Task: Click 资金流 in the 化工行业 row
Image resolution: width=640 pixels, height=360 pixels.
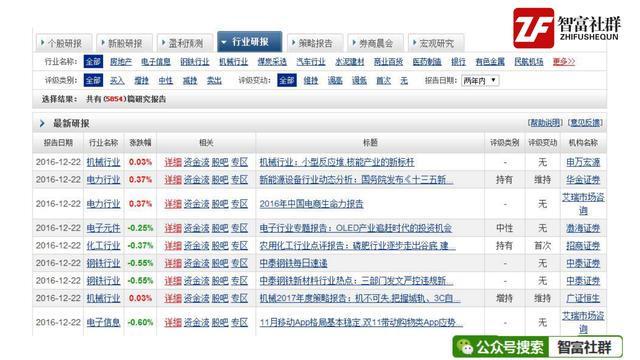Action: (x=196, y=246)
